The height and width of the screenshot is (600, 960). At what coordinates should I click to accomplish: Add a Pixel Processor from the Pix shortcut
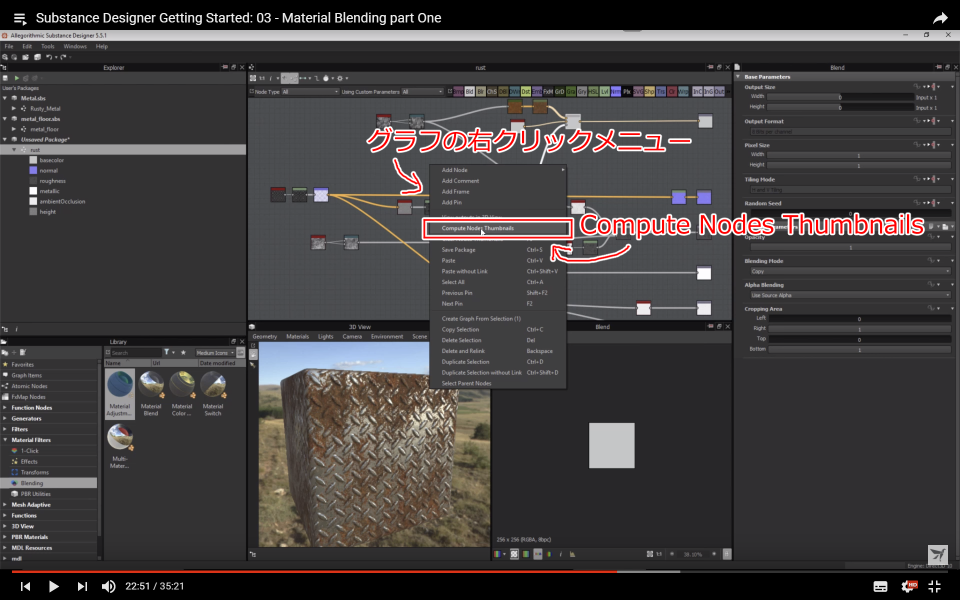coord(627,92)
